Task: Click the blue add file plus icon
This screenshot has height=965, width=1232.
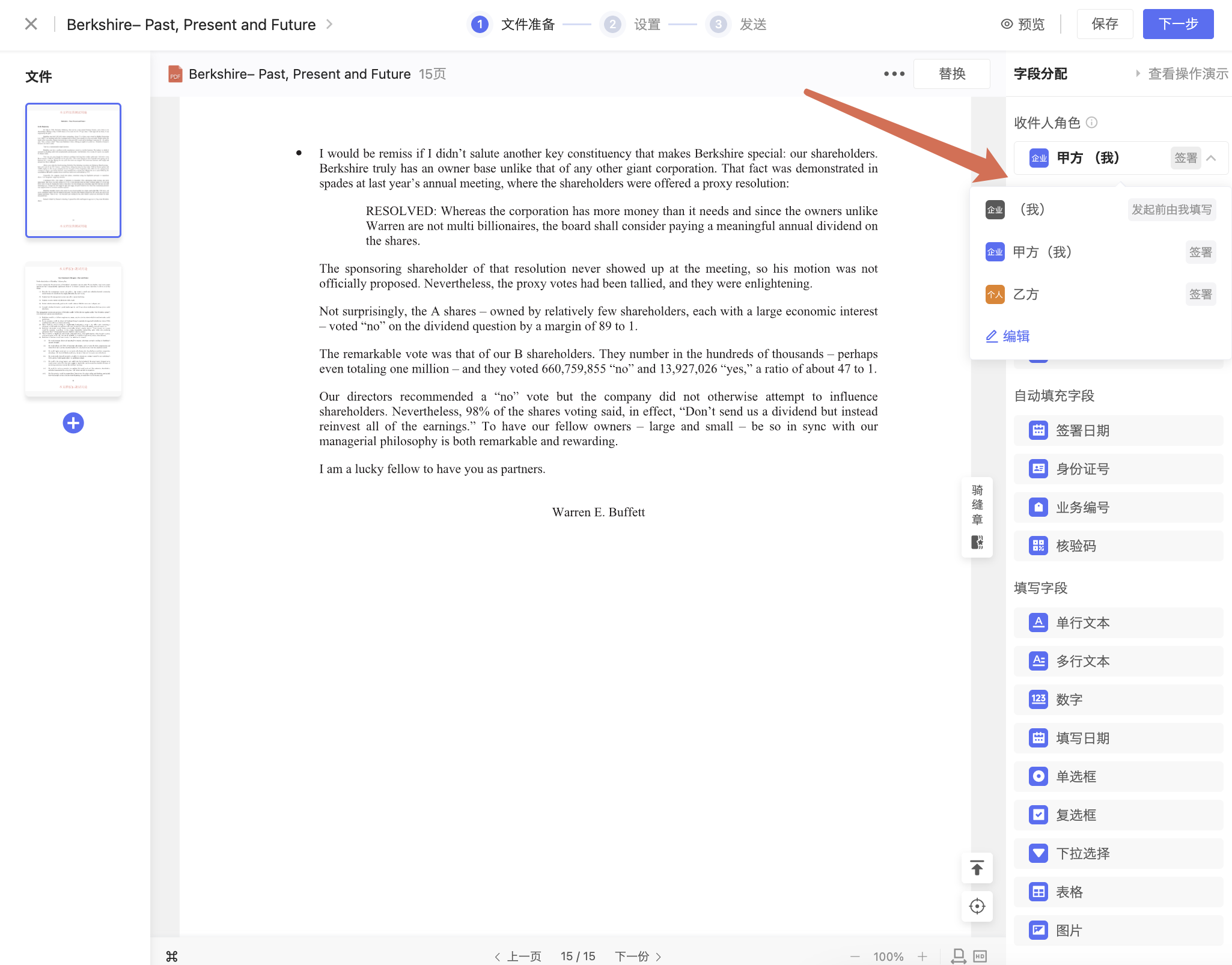Action: (x=73, y=423)
